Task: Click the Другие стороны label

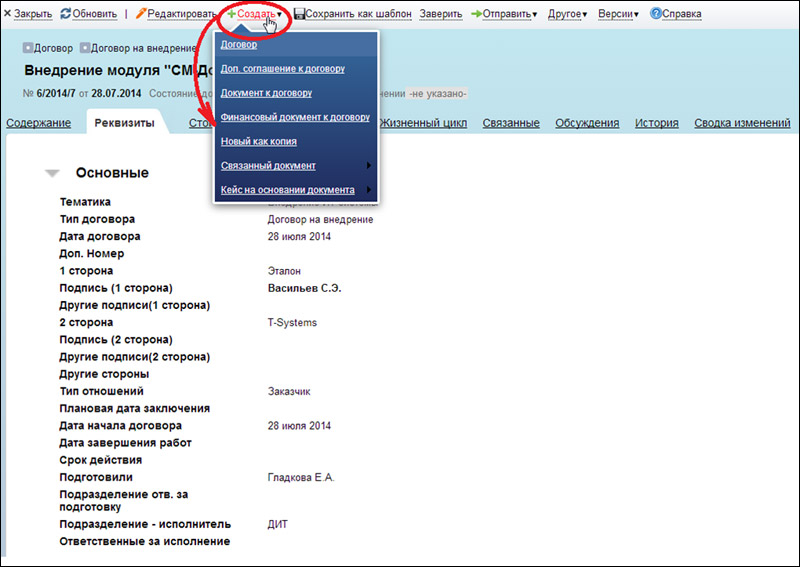Action: (104, 374)
